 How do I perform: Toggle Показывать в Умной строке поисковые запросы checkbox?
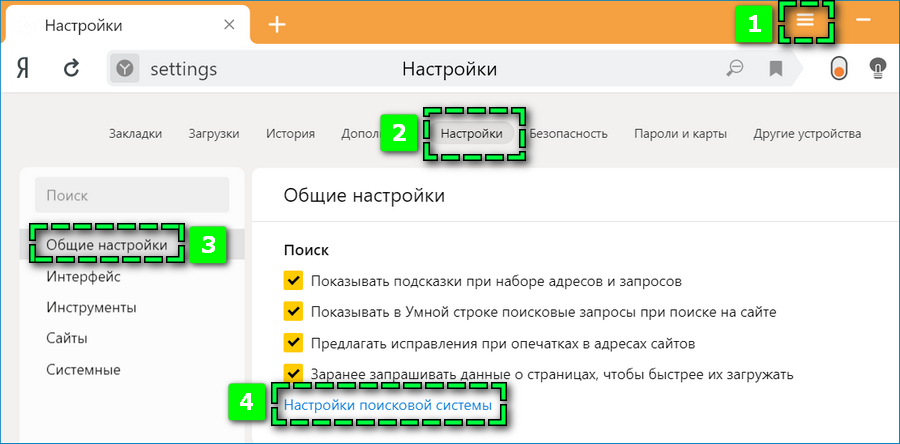point(293,312)
